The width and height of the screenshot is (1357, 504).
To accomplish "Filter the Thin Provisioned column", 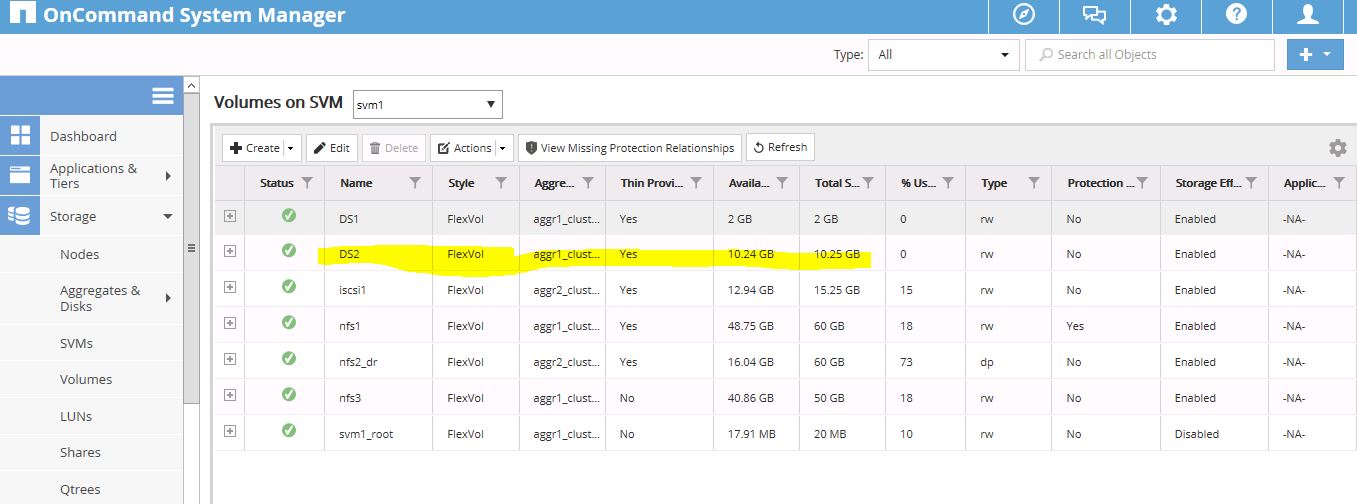I will click(x=695, y=183).
